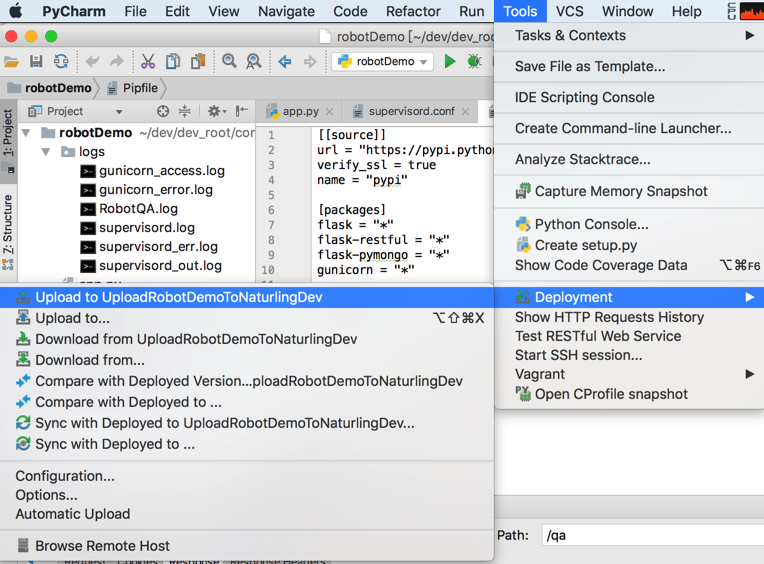Choose Sync with Deployed to UploadRobotDemoToNaturlingDev
The height and width of the screenshot is (564, 764).
(x=247, y=423)
